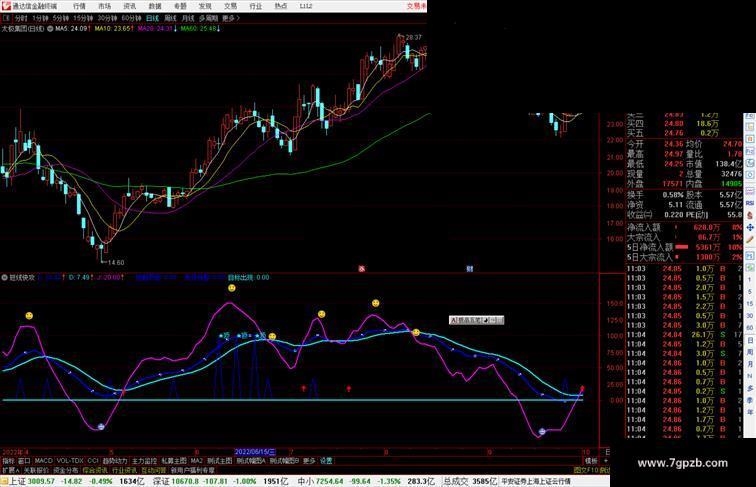
Task: Select the VOL-TDX indicator tab
Action: point(70,461)
